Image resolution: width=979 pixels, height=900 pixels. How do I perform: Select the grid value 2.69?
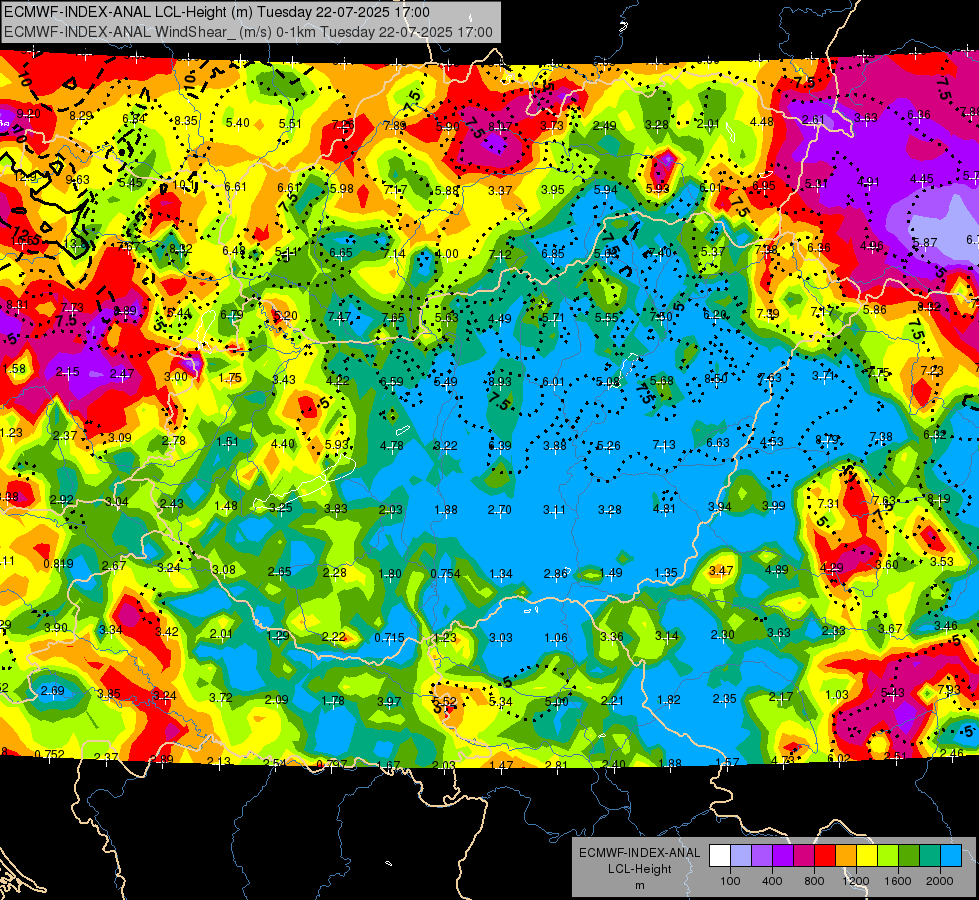click(x=52, y=691)
